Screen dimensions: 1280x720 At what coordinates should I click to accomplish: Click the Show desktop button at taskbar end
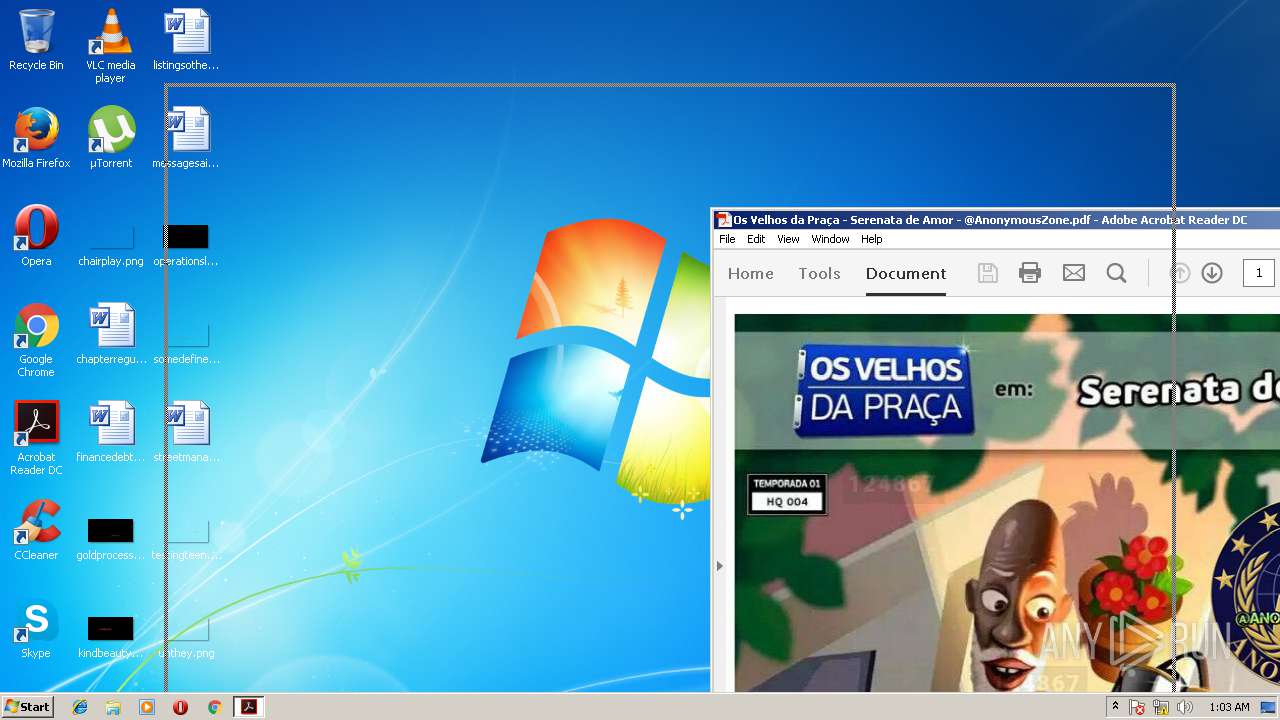(x=1269, y=707)
